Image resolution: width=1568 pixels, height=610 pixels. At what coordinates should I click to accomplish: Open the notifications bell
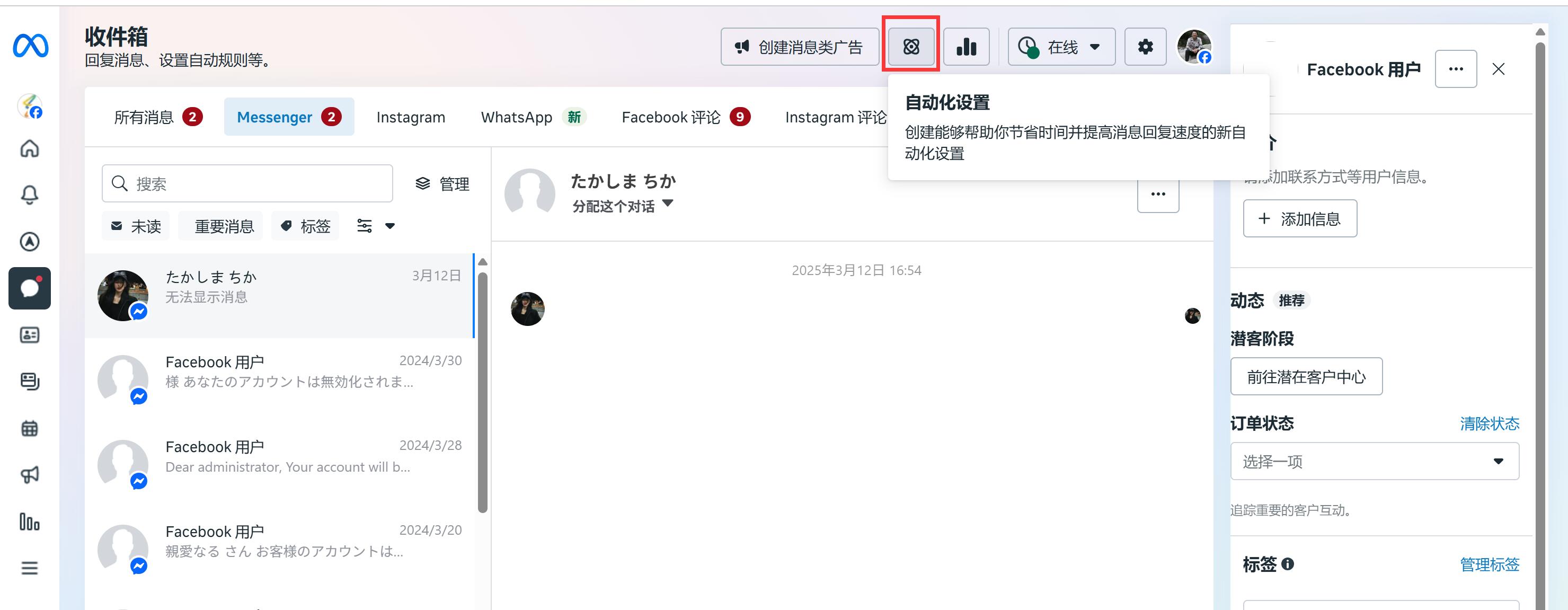[x=30, y=195]
